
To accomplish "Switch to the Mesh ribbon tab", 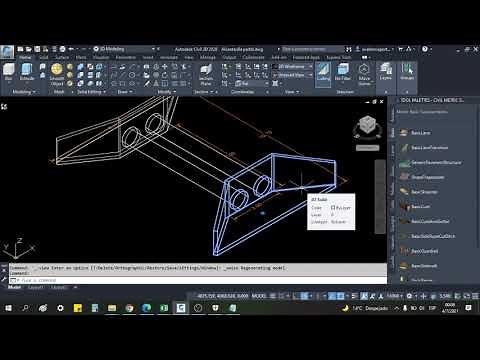I will click(81, 57).
